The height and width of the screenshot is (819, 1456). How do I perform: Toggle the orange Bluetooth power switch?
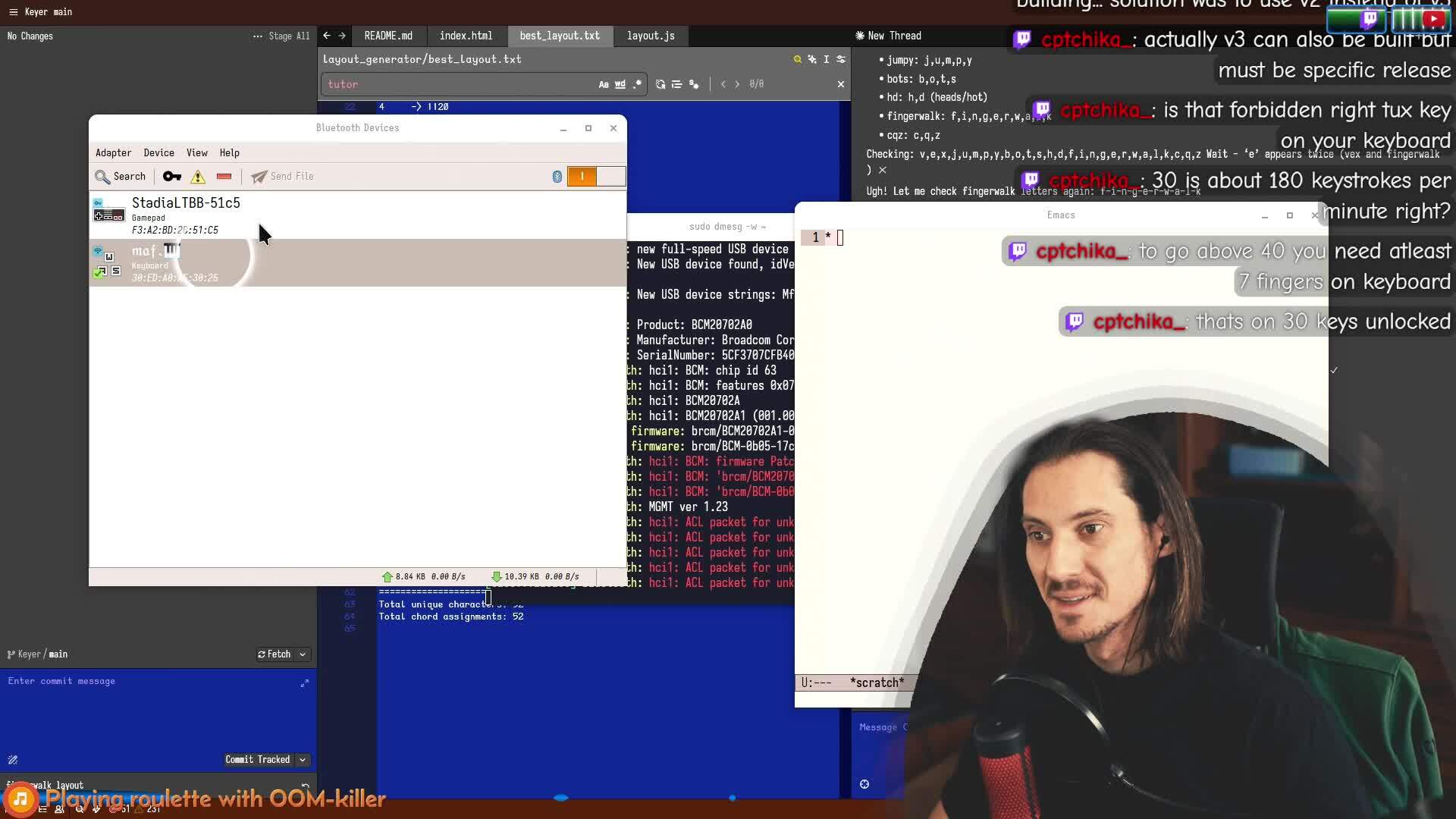click(582, 177)
